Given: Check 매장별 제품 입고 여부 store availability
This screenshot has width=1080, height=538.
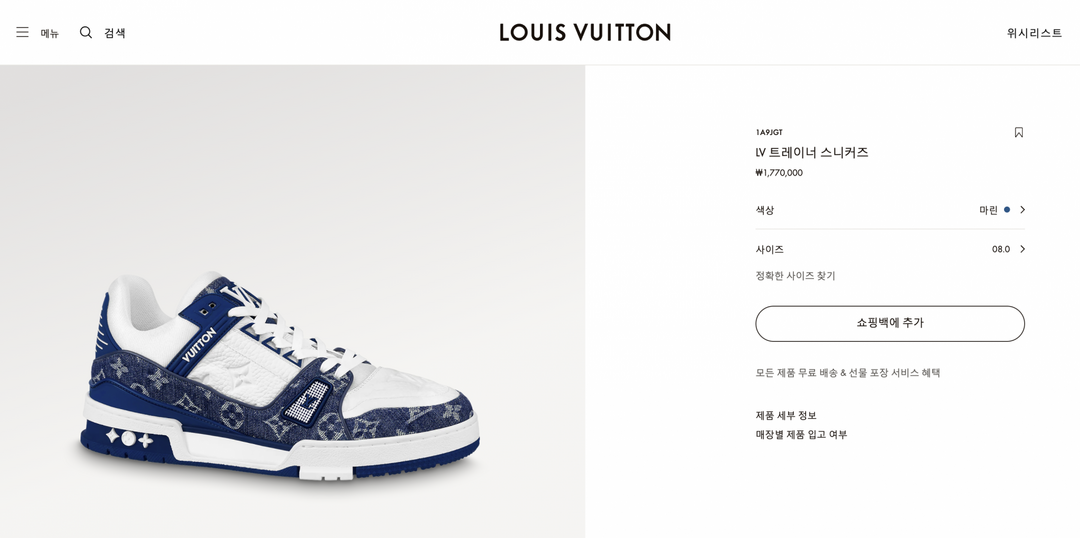Looking at the screenshot, I should pos(801,435).
